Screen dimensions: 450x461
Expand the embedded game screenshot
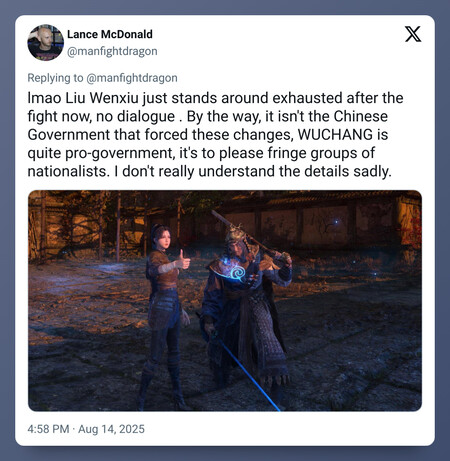pos(225,301)
